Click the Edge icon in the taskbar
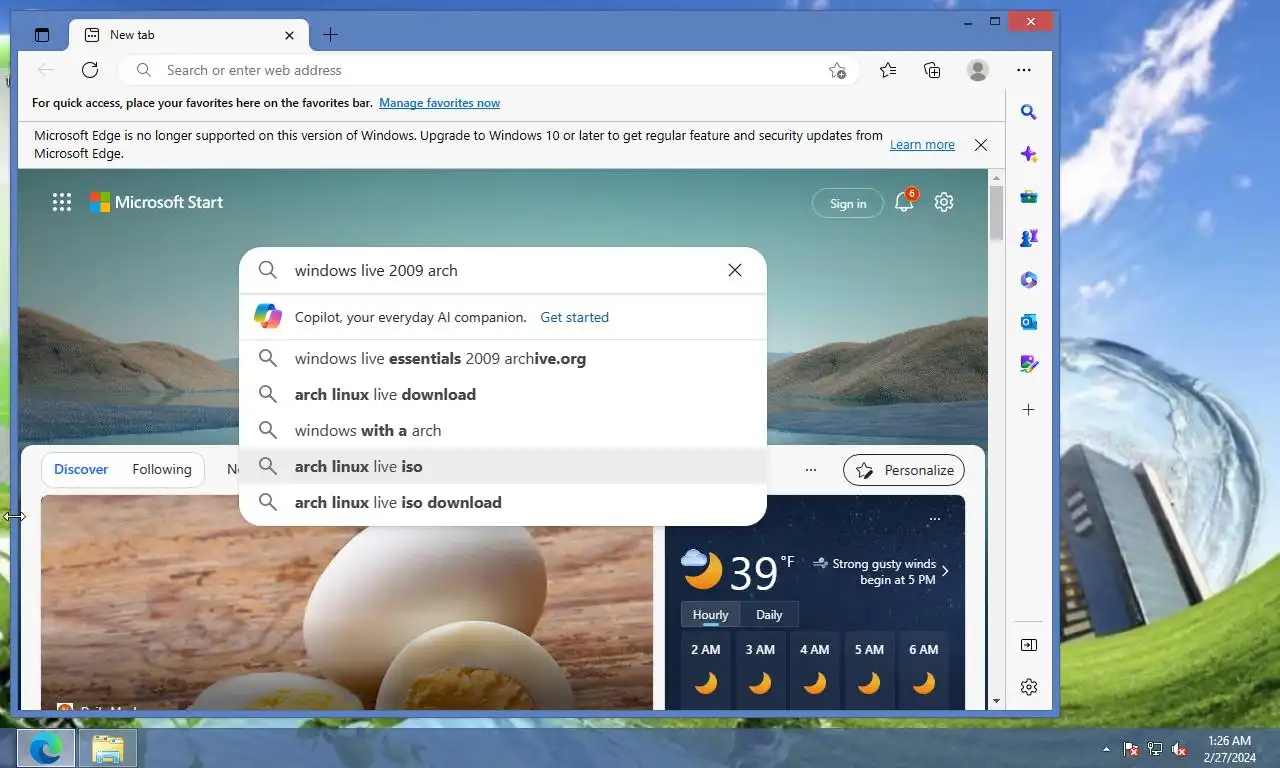The height and width of the screenshot is (768, 1280). [x=45, y=748]
